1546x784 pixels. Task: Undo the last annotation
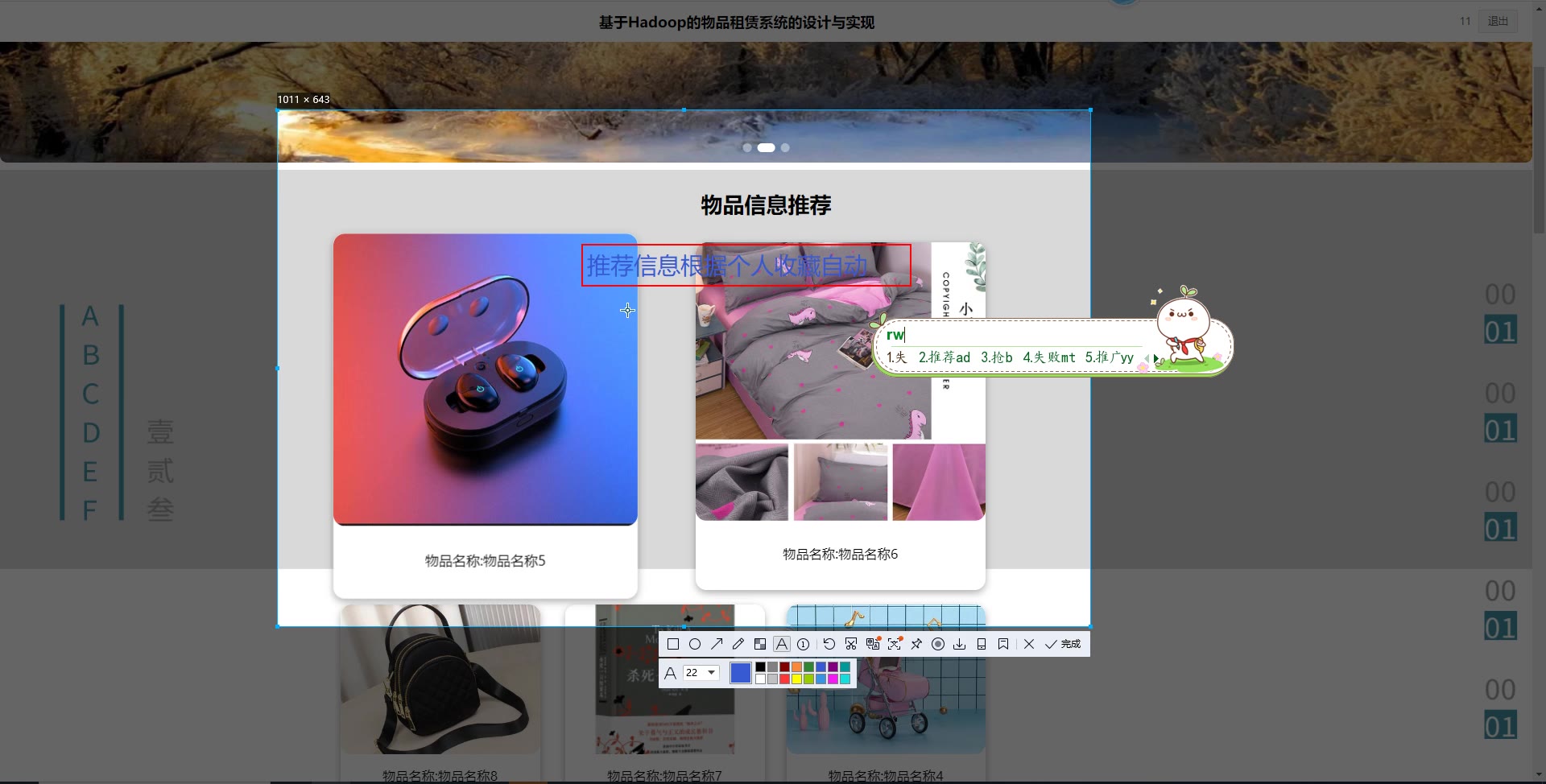[x=829, y=644]
